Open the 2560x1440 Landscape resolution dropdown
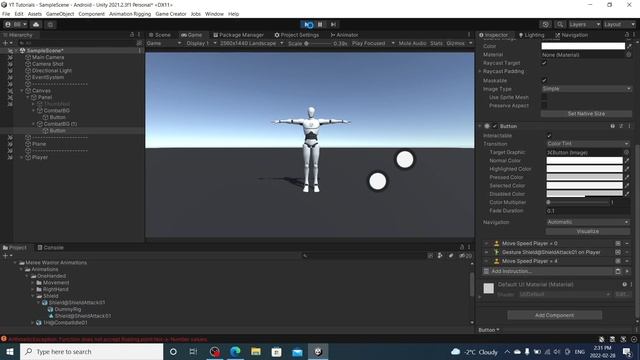This screenshot has height=360, width=640. 251,43
